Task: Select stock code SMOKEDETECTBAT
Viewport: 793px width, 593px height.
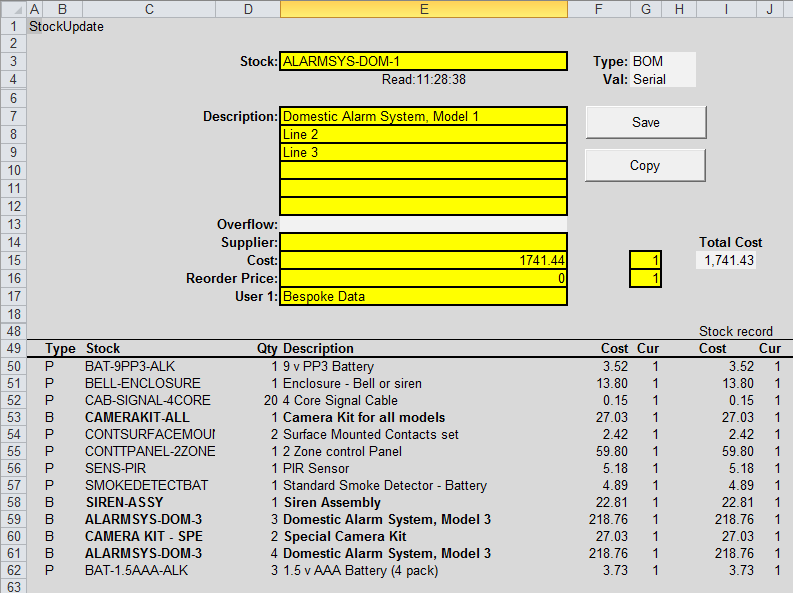Action: point(146,485)
